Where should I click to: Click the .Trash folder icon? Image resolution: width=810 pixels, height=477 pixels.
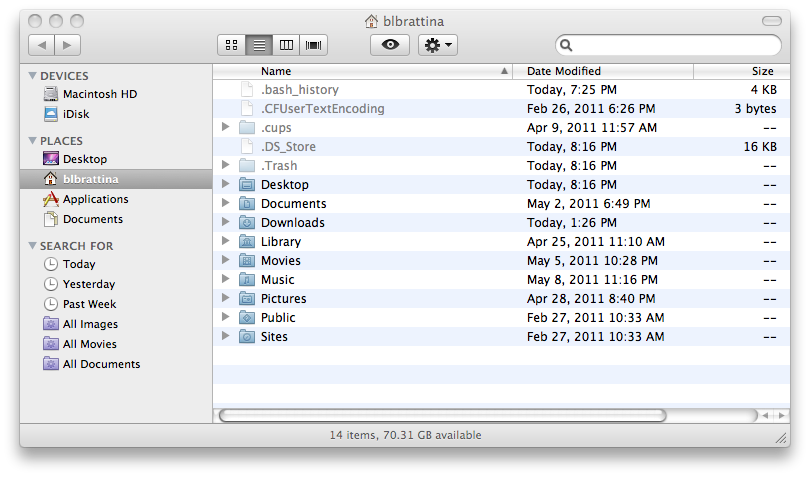(247, 165)
